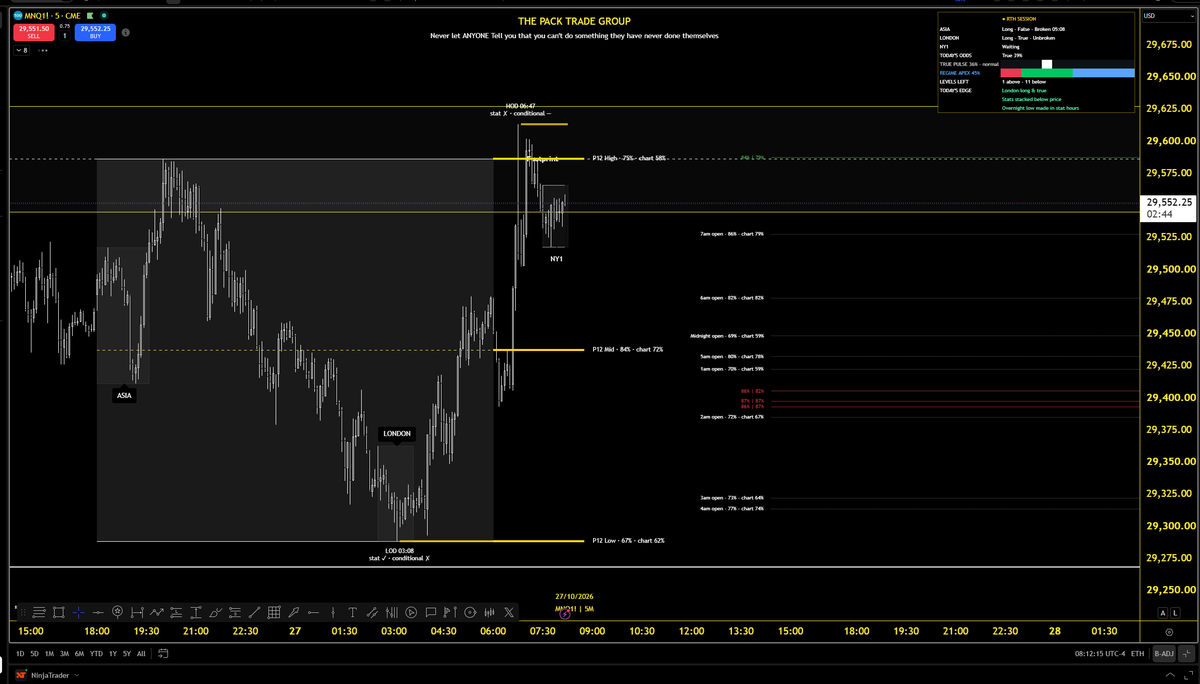Click the drag handle of the drawing toolbar

[x=23, y=612]
